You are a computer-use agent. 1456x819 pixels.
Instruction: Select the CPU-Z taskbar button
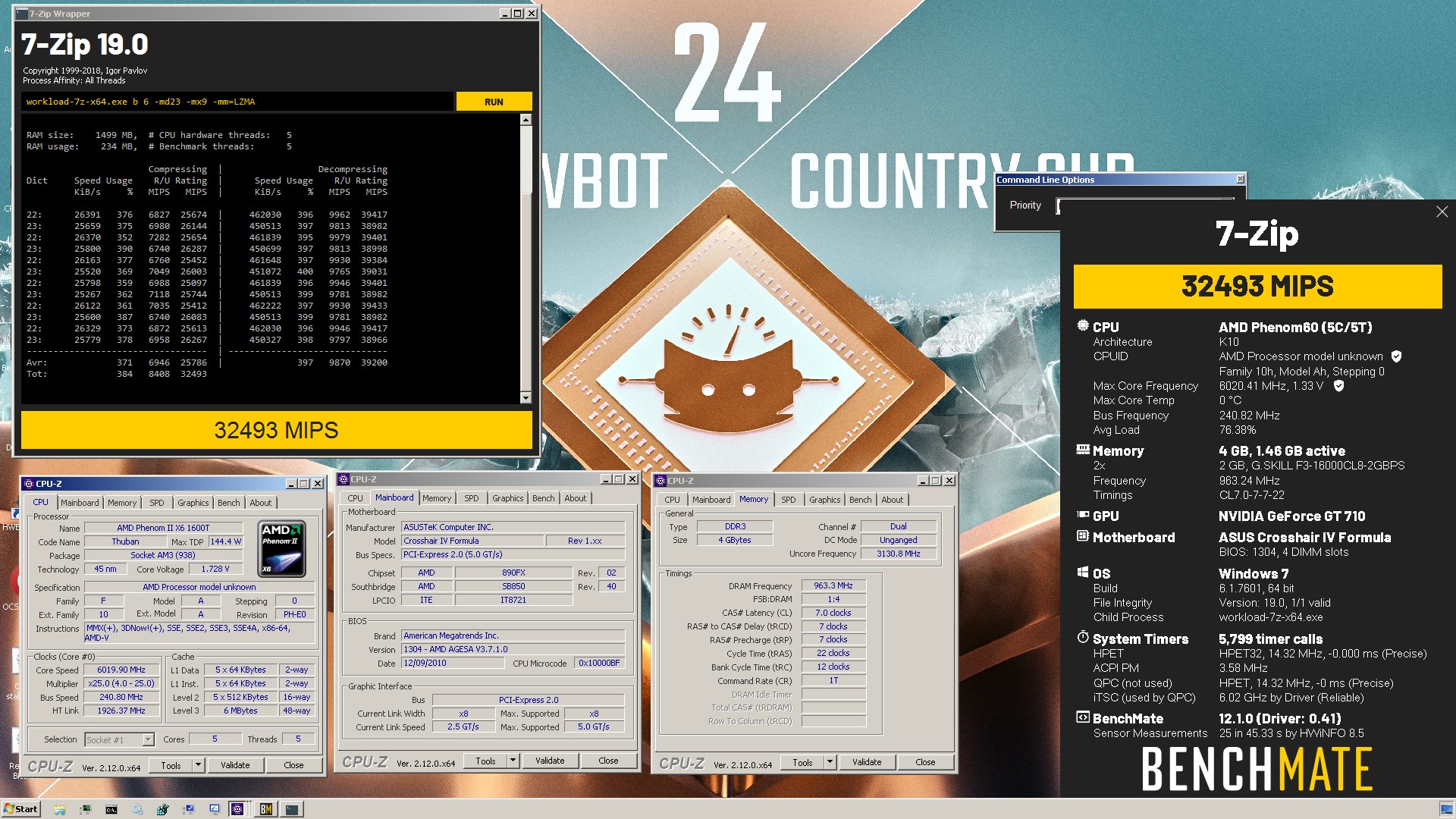(239, 809)
